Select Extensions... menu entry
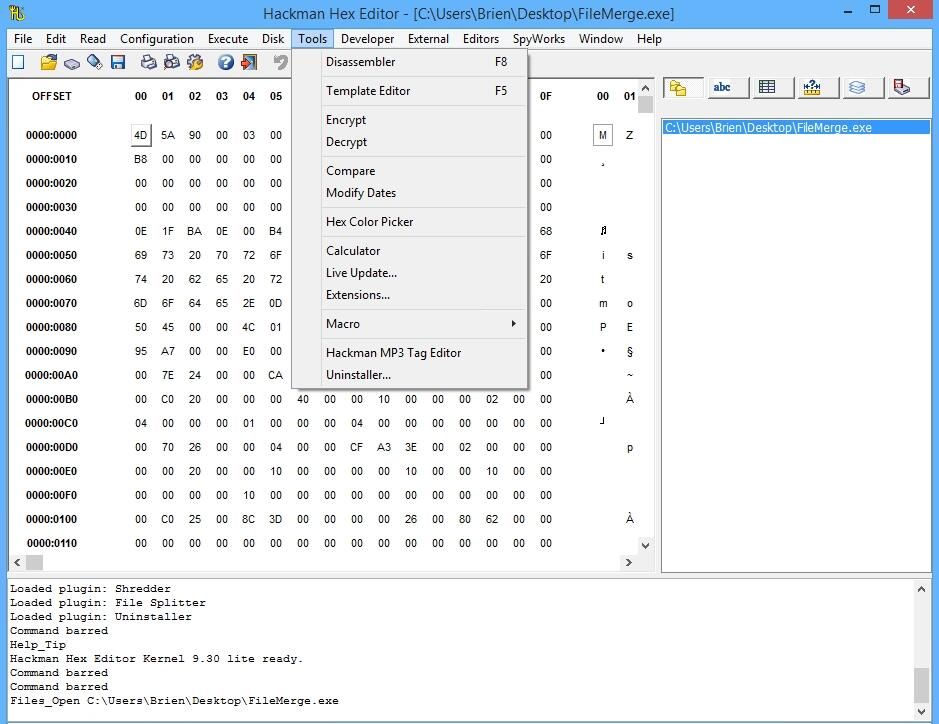939x724 pixels. [x=410, y=295]
